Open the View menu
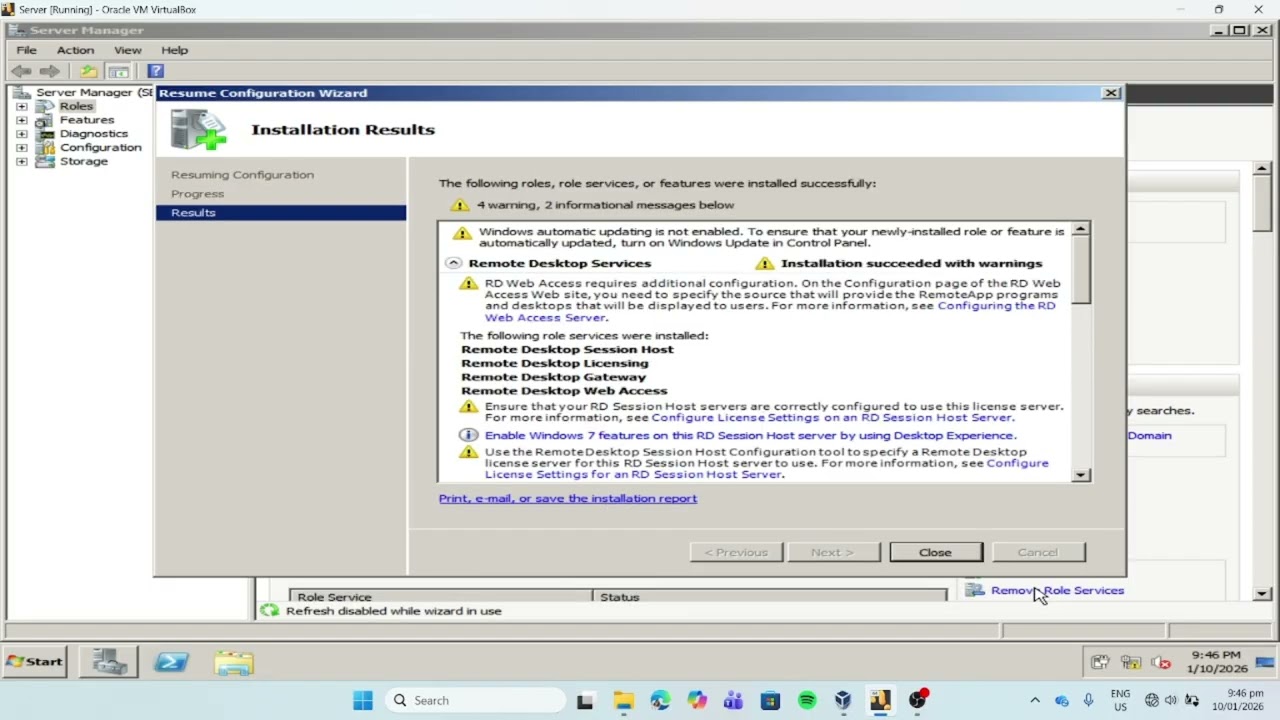The image size is (1280, 720). (128, 50)
